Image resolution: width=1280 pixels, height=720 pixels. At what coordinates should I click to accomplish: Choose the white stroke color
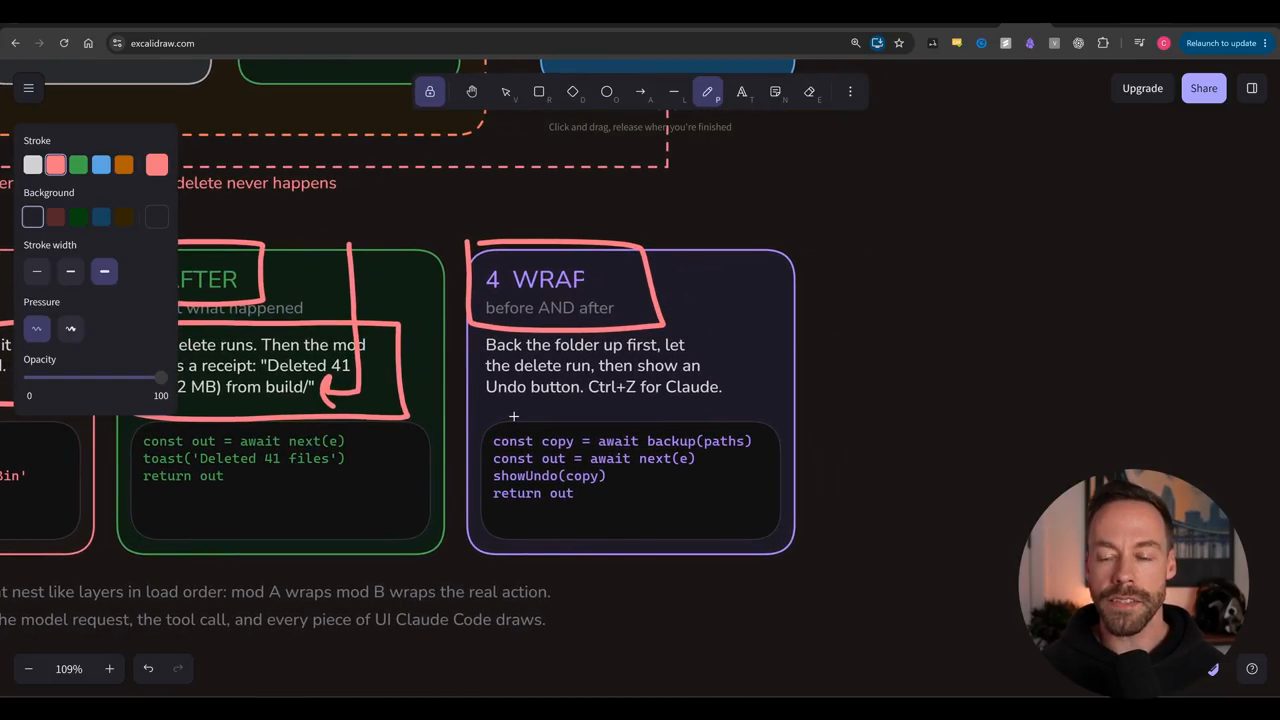pyautogui.click(x=33, y=165)
